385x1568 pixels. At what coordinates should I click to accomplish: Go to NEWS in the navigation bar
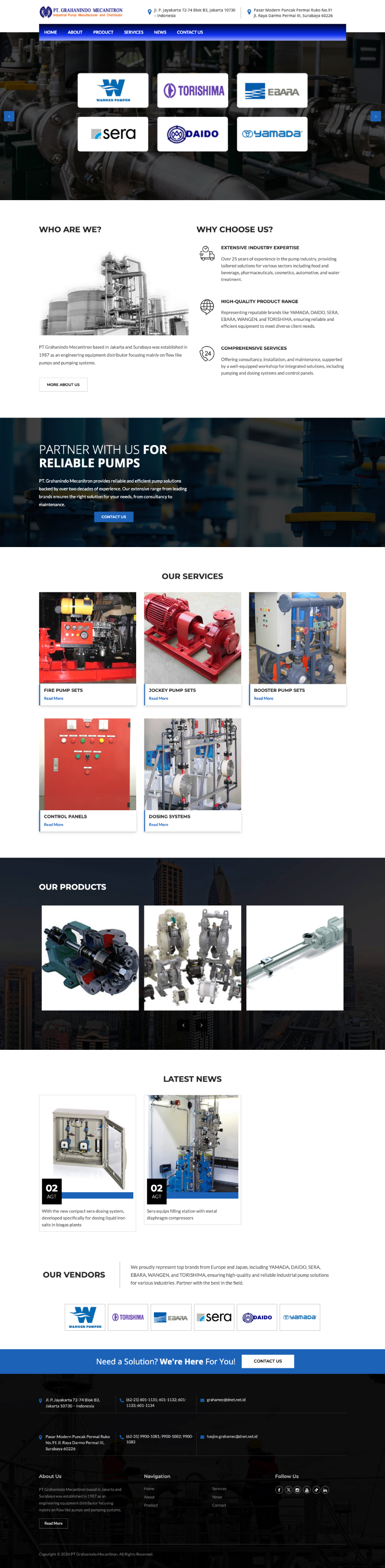[x=160, y=32]
